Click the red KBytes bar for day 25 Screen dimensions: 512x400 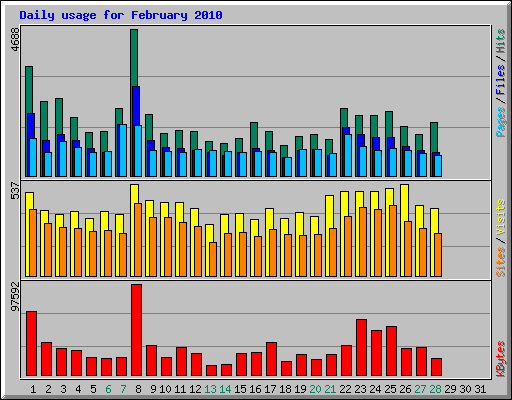(391, 351)
